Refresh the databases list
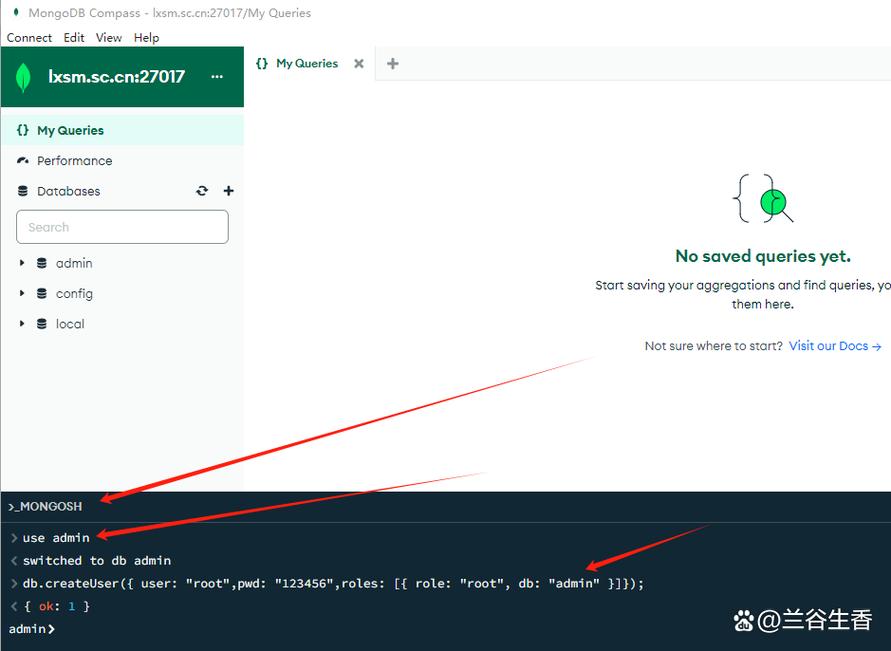891x651 pixels. click(x=202, y=191)
